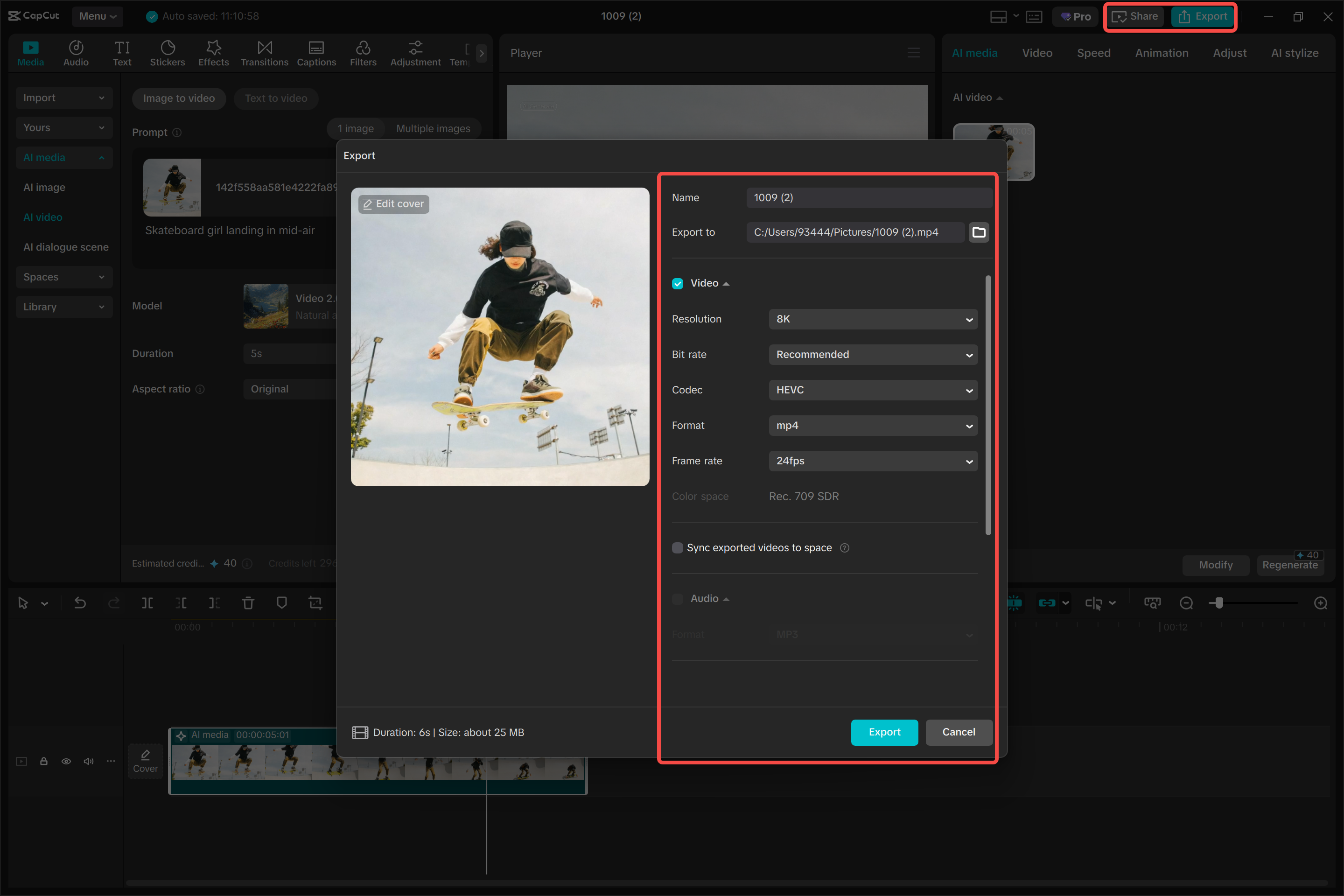Click the Zoom in icon on timeline

click(x=1321, y=602)
